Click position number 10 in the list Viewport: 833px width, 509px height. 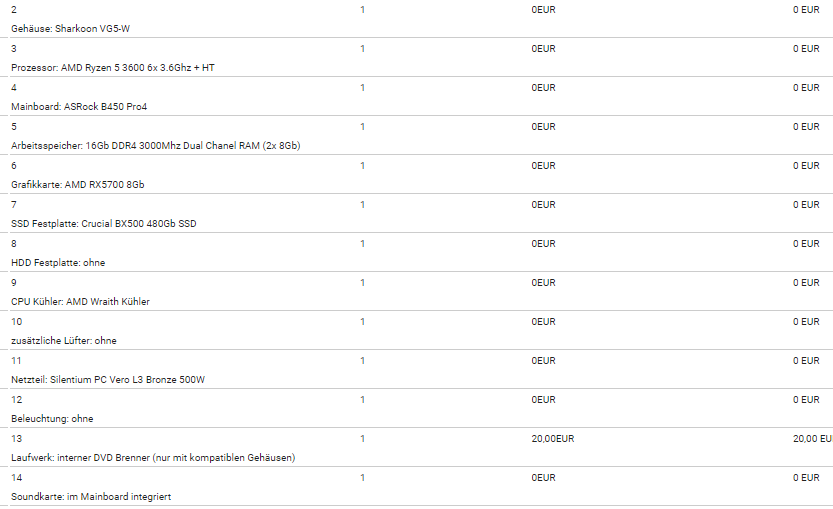(x=16, y=322)
